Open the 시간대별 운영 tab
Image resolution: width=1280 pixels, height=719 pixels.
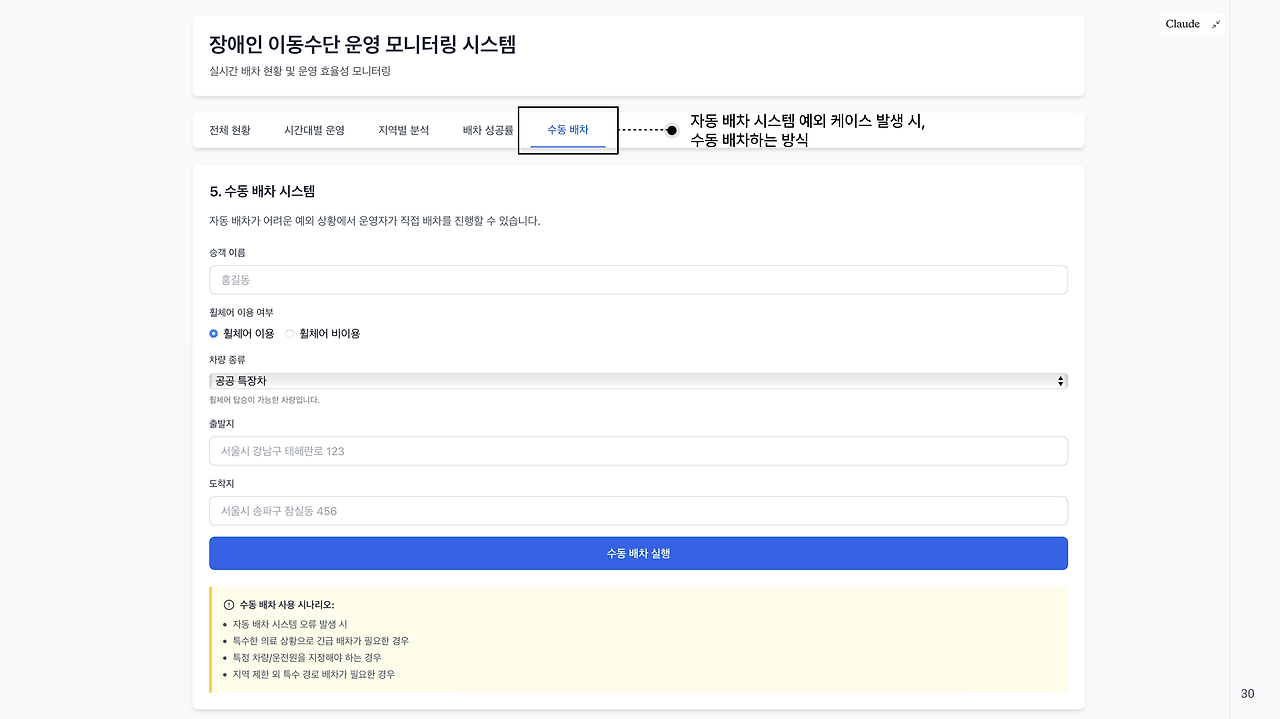(x=315, y=130)
